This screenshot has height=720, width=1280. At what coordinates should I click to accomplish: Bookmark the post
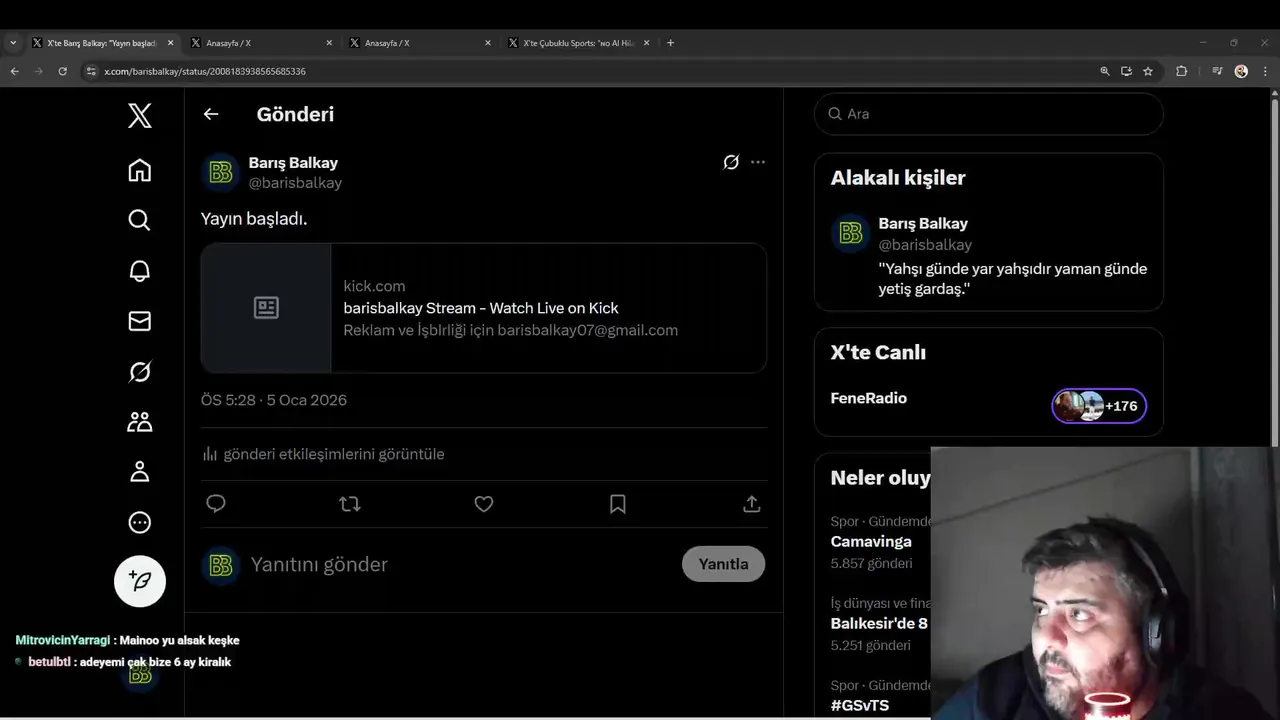point(618,504)
